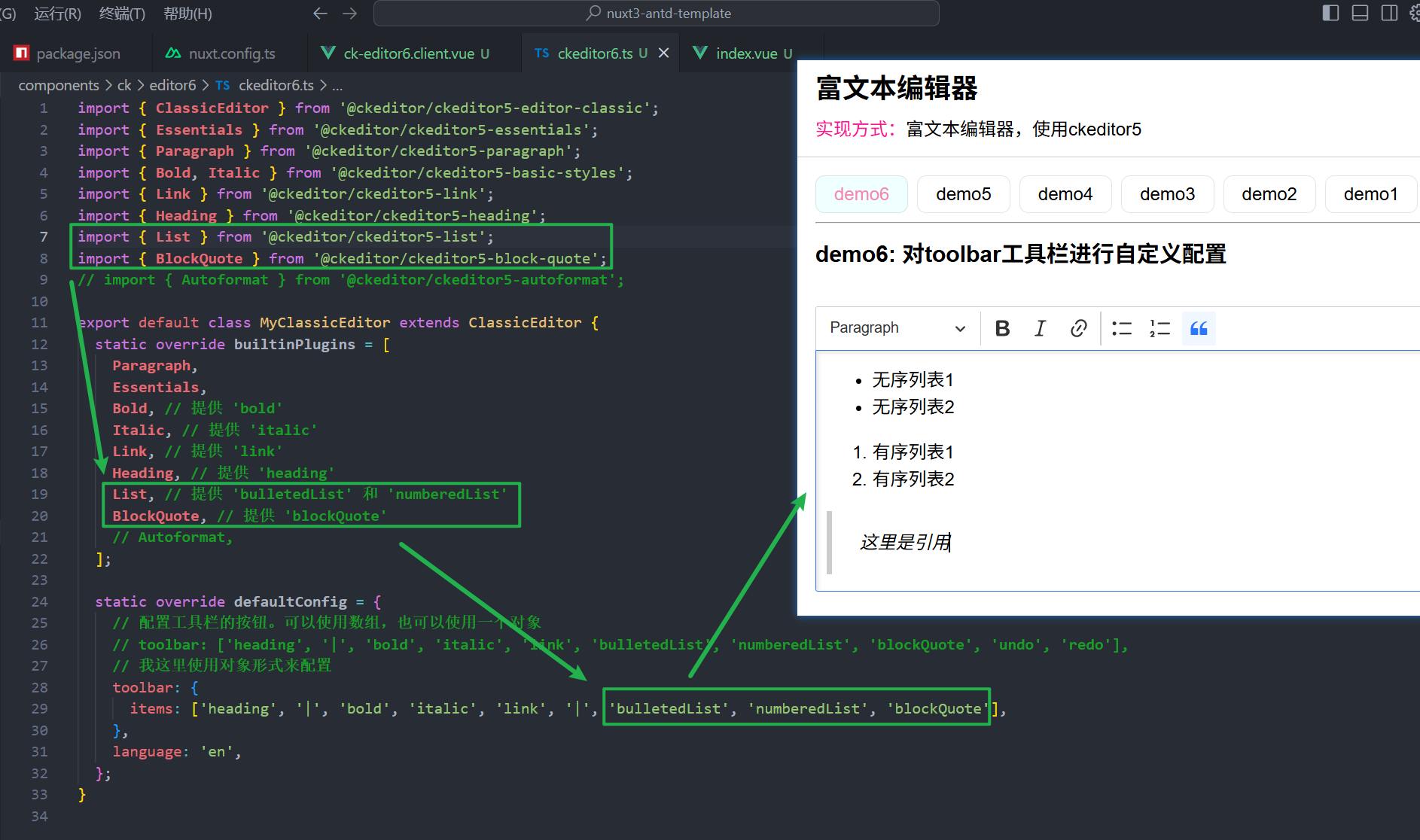
Task: Select the demo5 button
Action: [963, 194]
